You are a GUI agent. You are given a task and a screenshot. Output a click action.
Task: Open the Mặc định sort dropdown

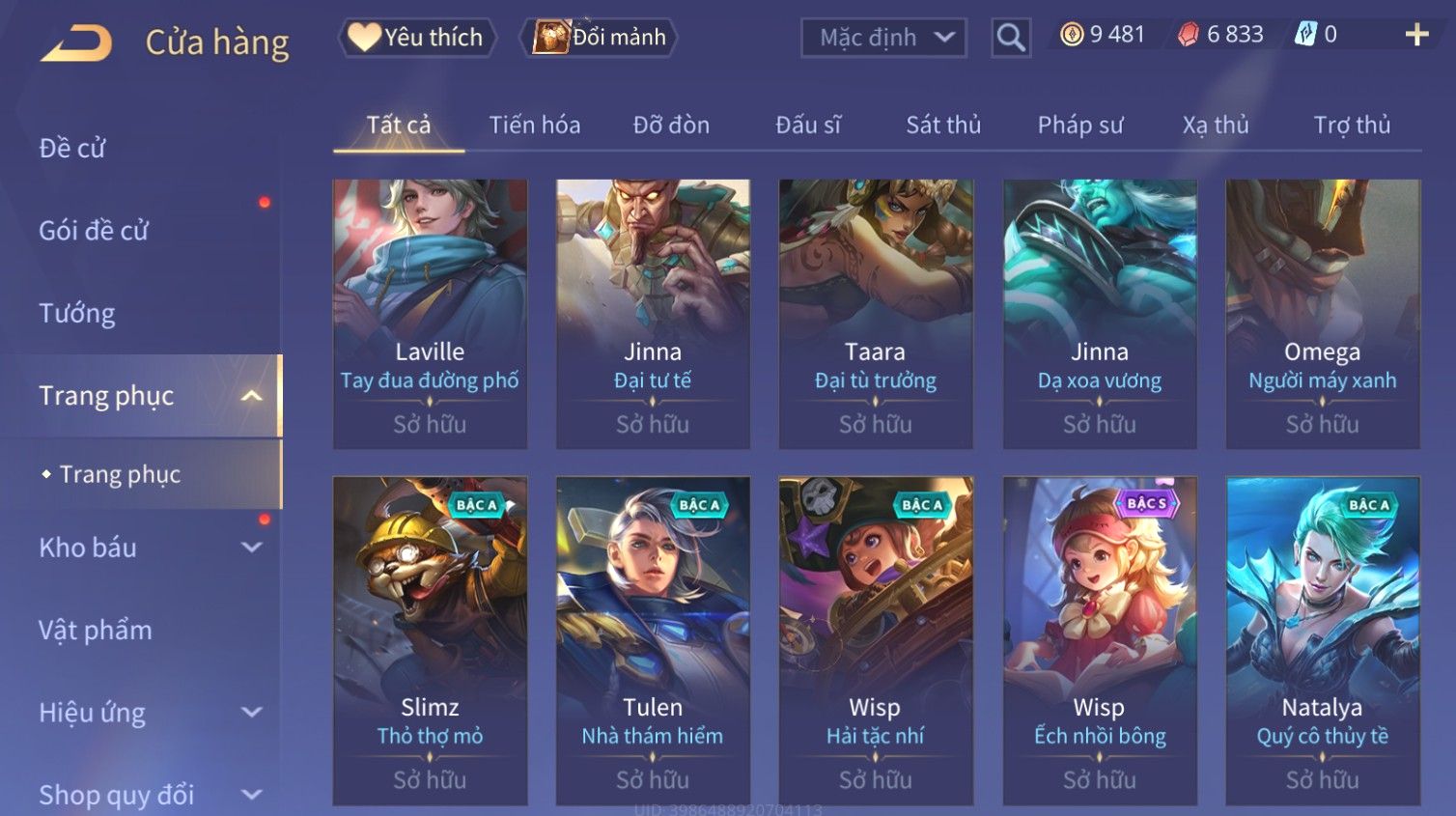click(883, 38)
